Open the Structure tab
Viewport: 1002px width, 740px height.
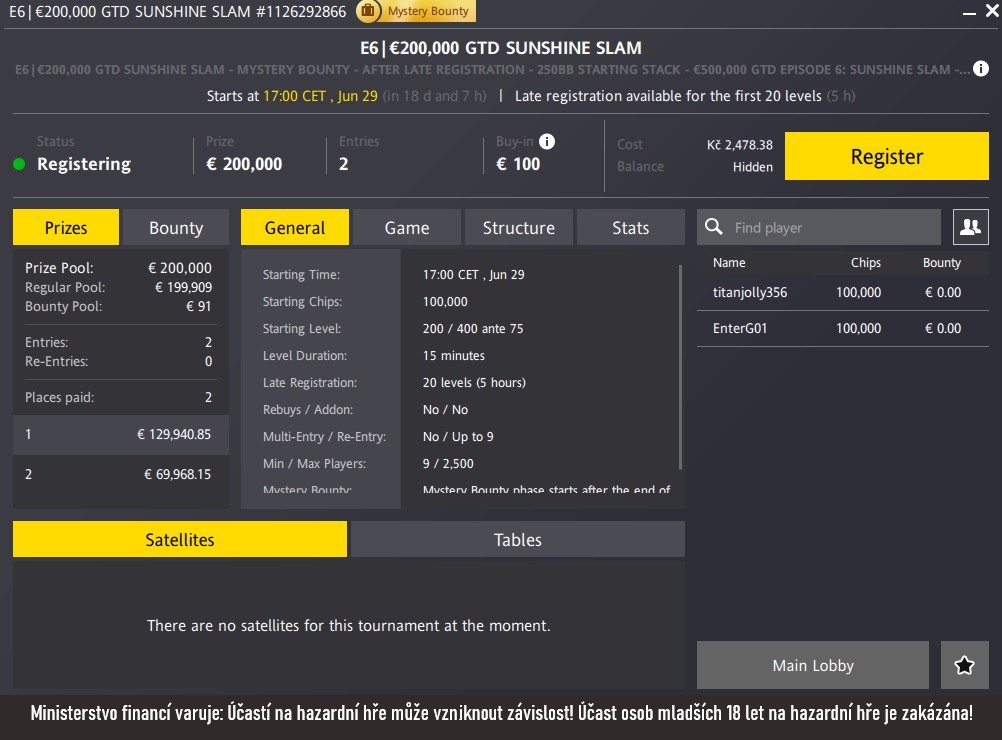tap(518, 227)
